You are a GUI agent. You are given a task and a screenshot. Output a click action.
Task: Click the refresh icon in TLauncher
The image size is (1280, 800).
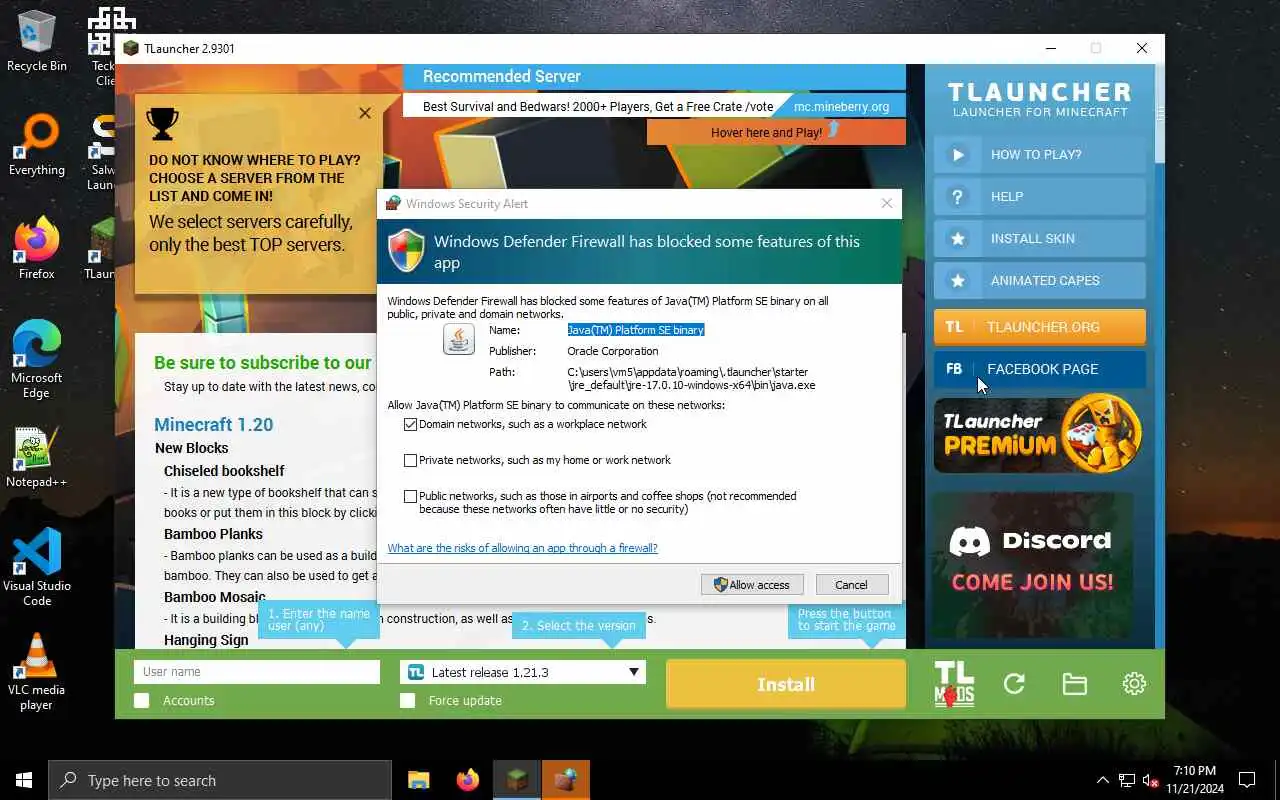(1014, 684)
